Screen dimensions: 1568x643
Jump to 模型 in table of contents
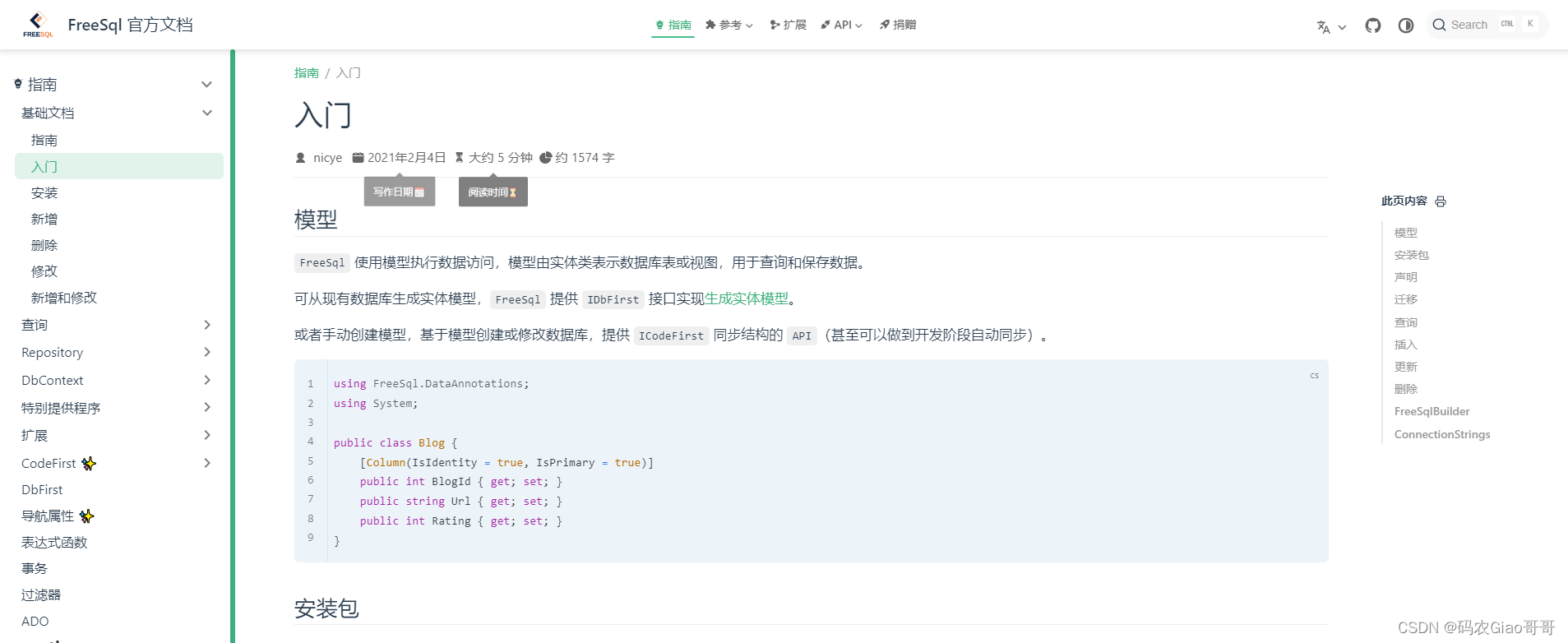[x=1406, y=233]
